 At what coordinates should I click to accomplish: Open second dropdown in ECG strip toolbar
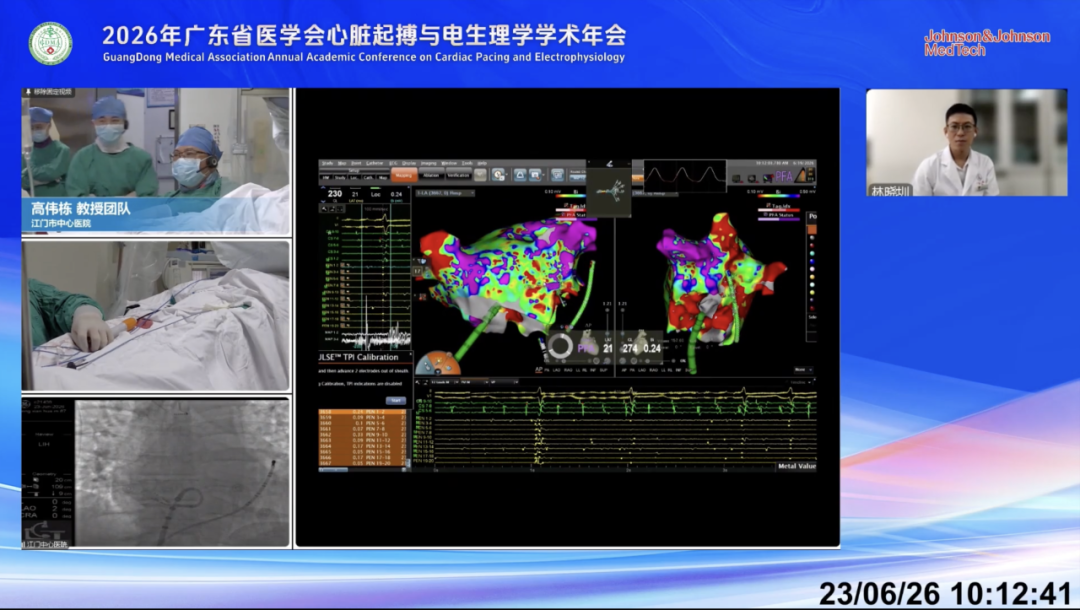point(475,382)
